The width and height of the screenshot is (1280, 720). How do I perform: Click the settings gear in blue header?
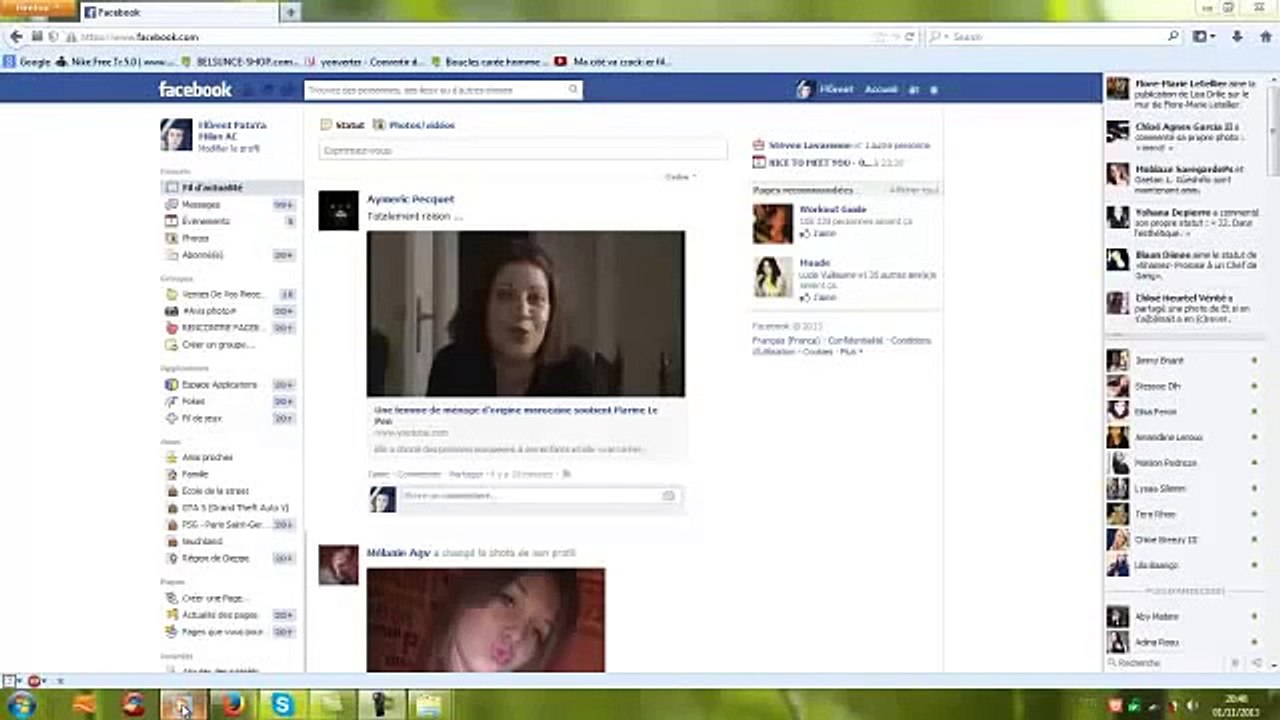coord(934,90)
